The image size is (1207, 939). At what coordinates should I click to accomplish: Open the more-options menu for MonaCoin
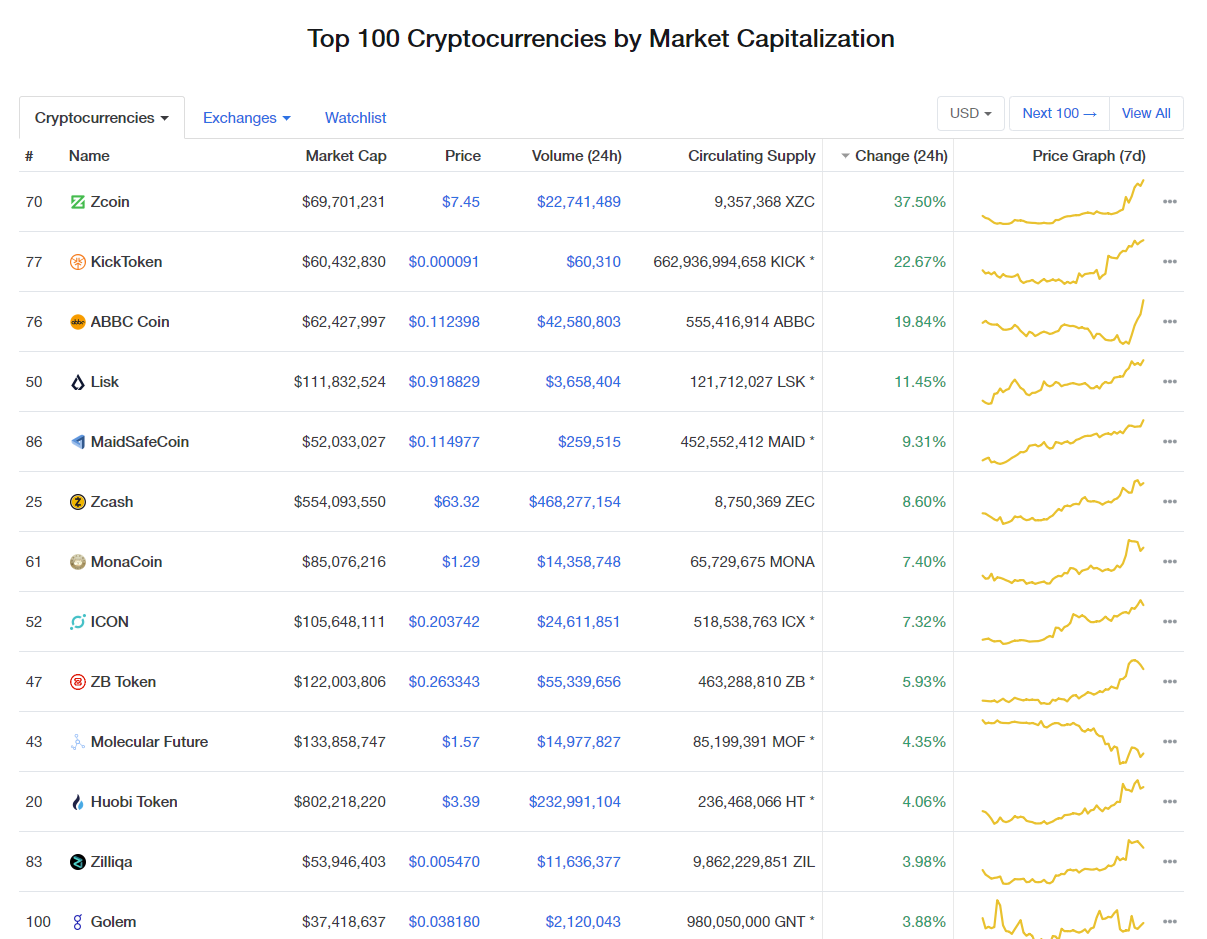coord(1170,562)
